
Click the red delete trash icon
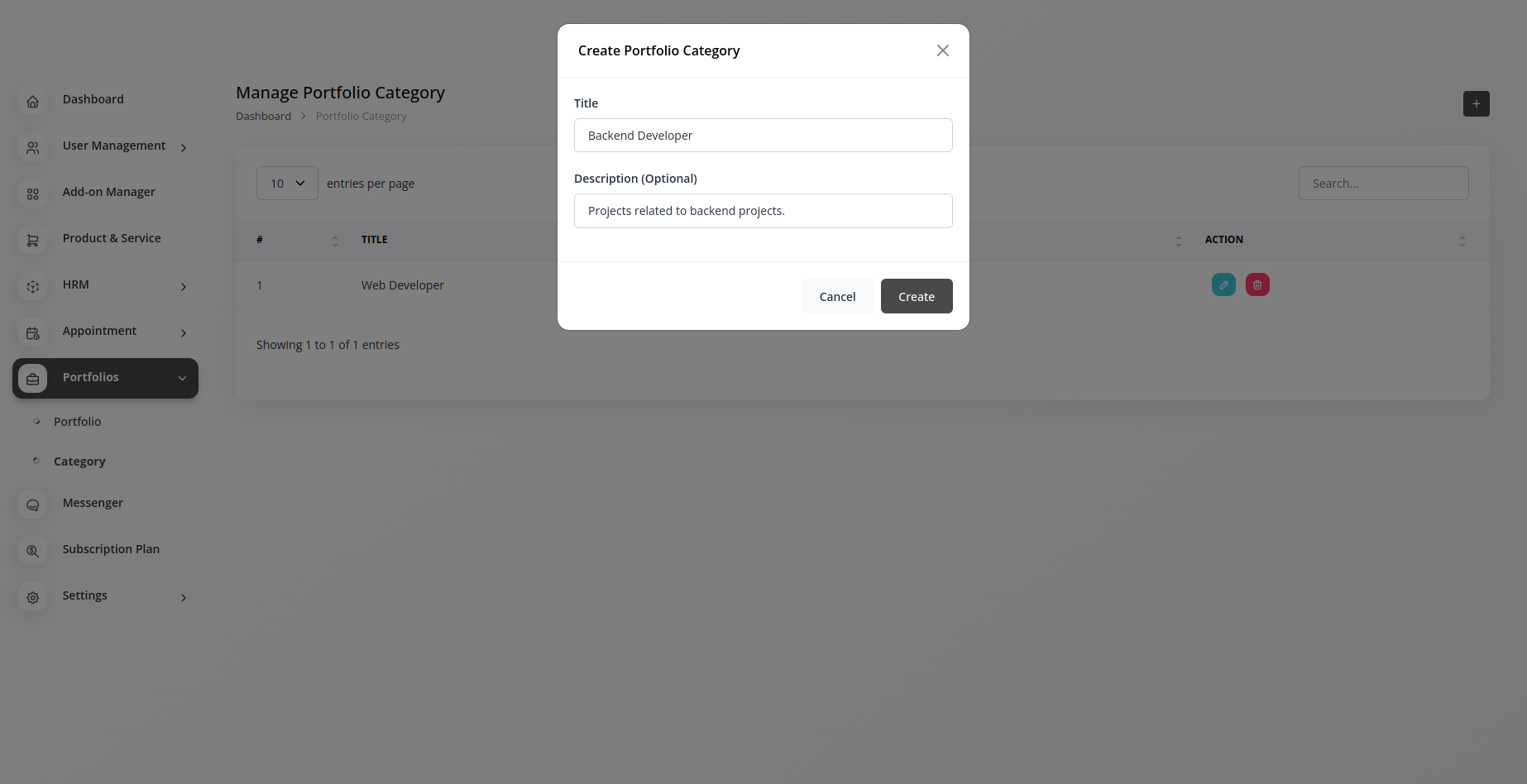(x=1257, y=285)
